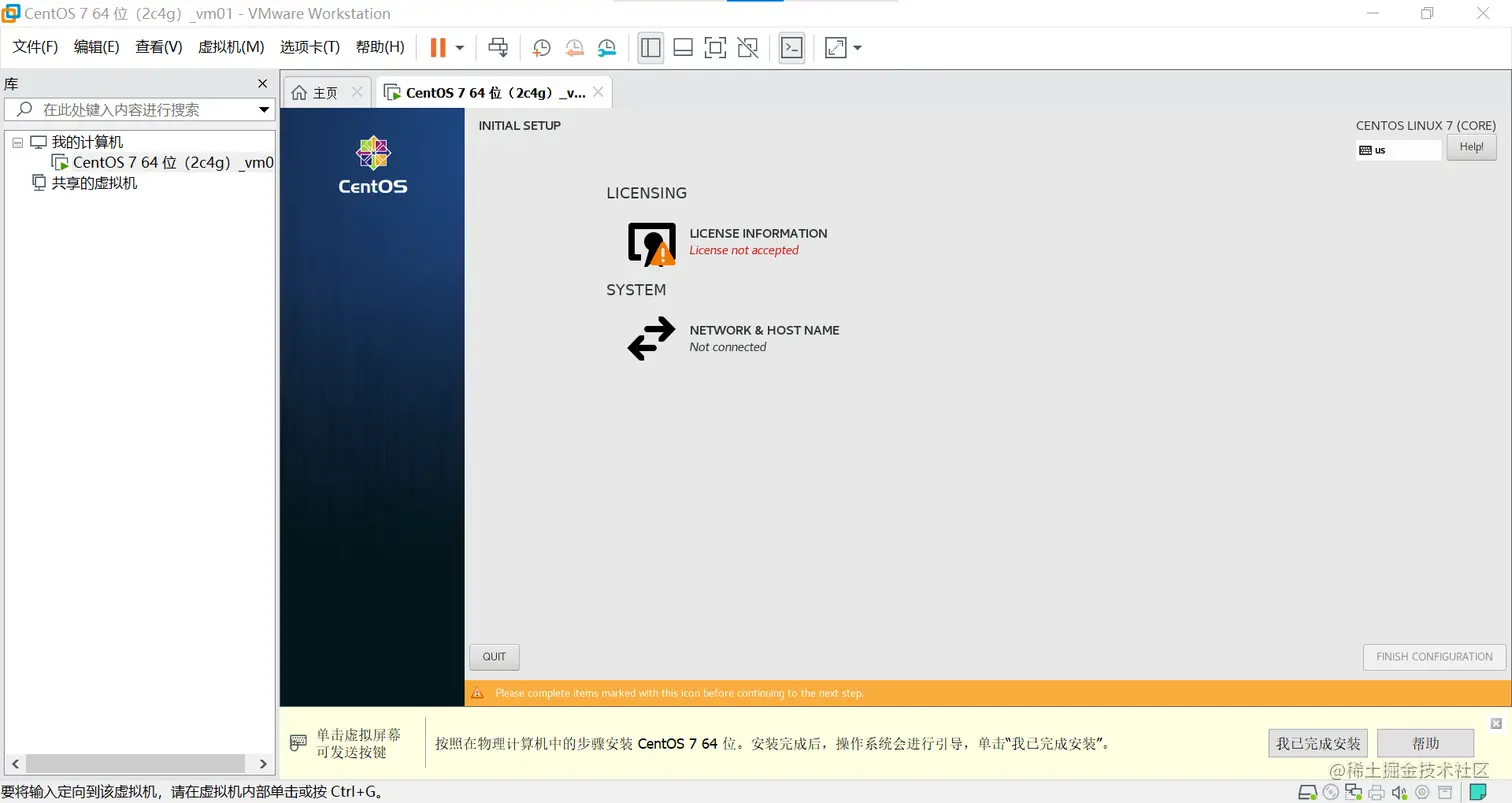This screenshot has width=1512, height=803.
Task: Toggle Unity mode icon in toolbar
Action: pyautogui.click(x=747, y=47)
